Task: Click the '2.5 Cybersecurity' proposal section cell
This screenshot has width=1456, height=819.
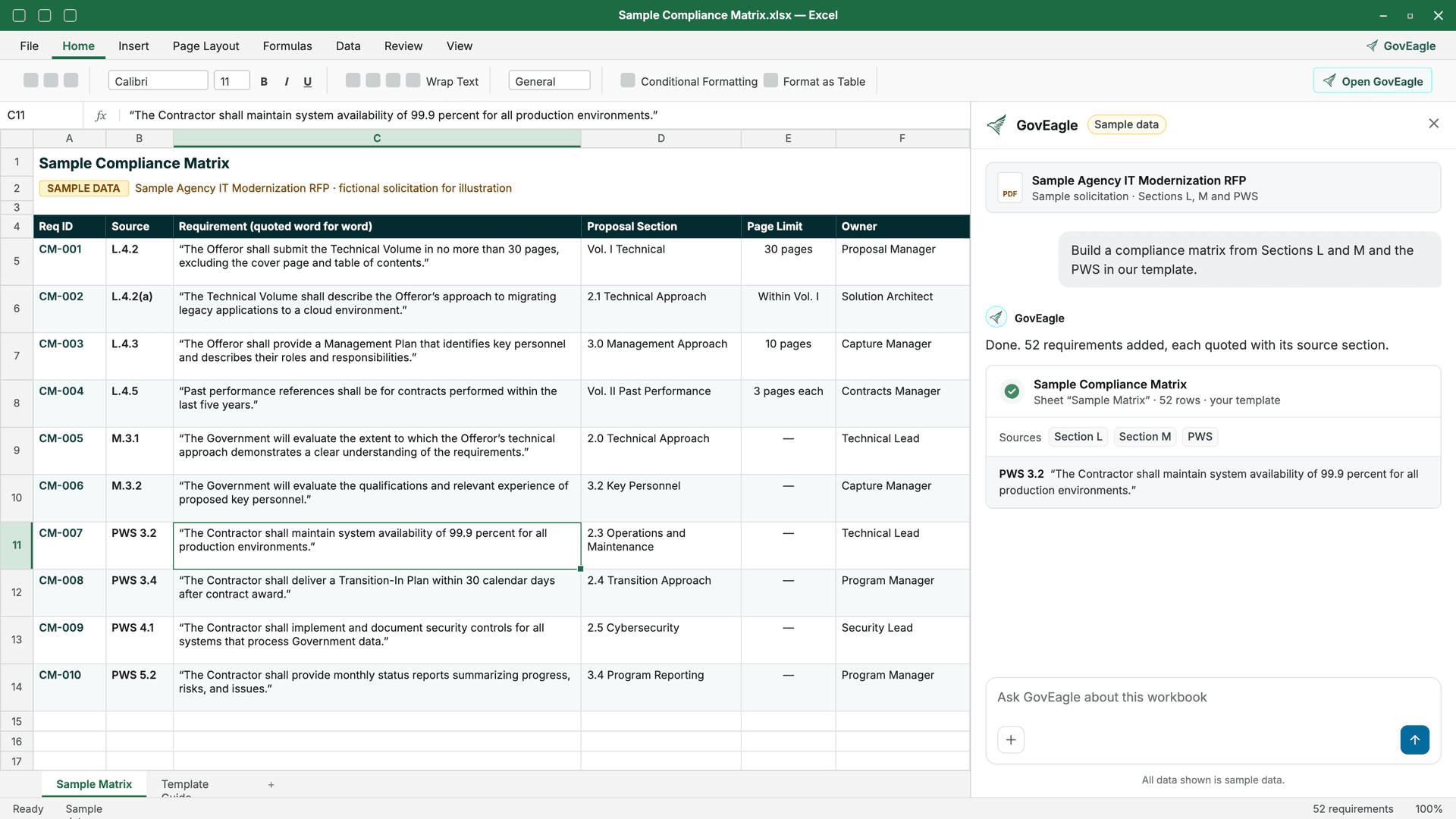Action: click(661, 640)
